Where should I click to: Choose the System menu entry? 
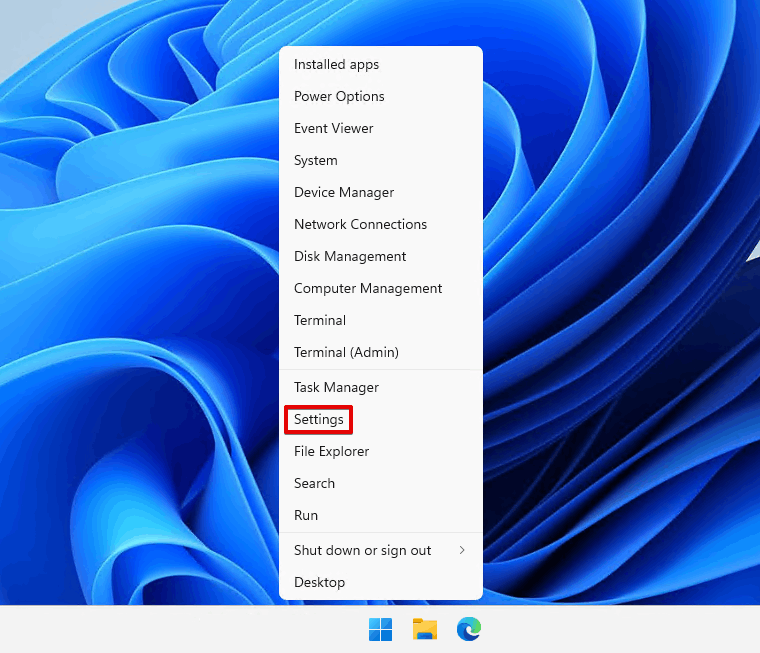pos(380,160)
